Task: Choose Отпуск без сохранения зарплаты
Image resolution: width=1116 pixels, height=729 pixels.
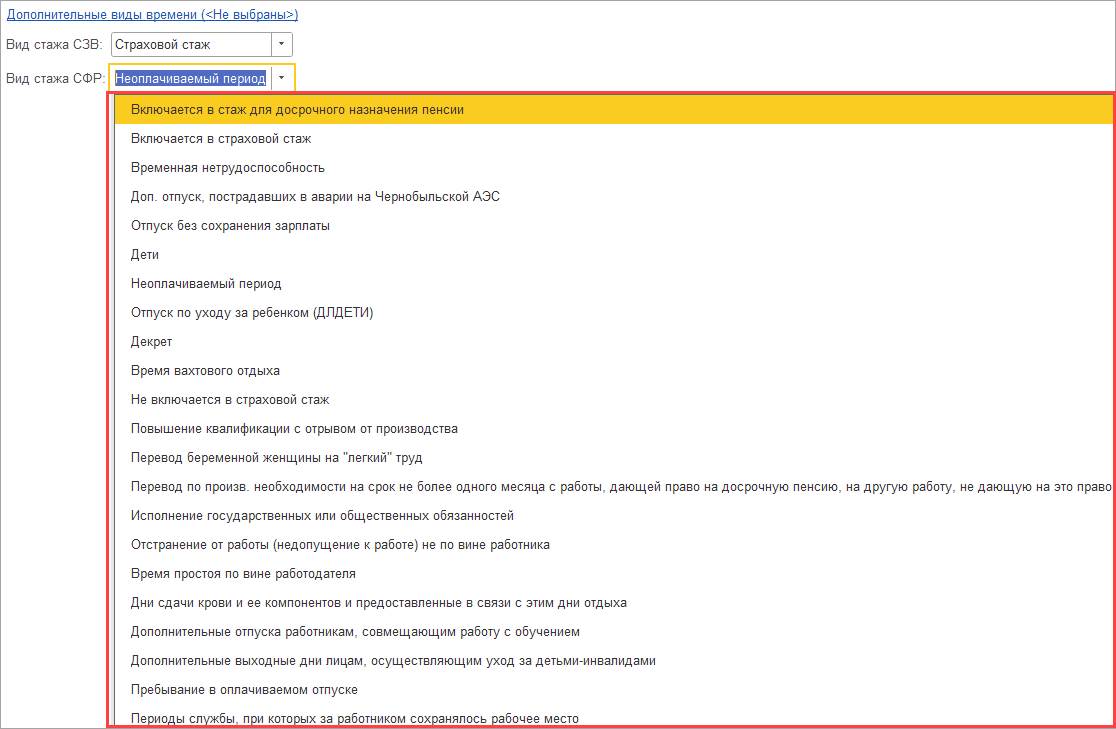Action: 614,226
